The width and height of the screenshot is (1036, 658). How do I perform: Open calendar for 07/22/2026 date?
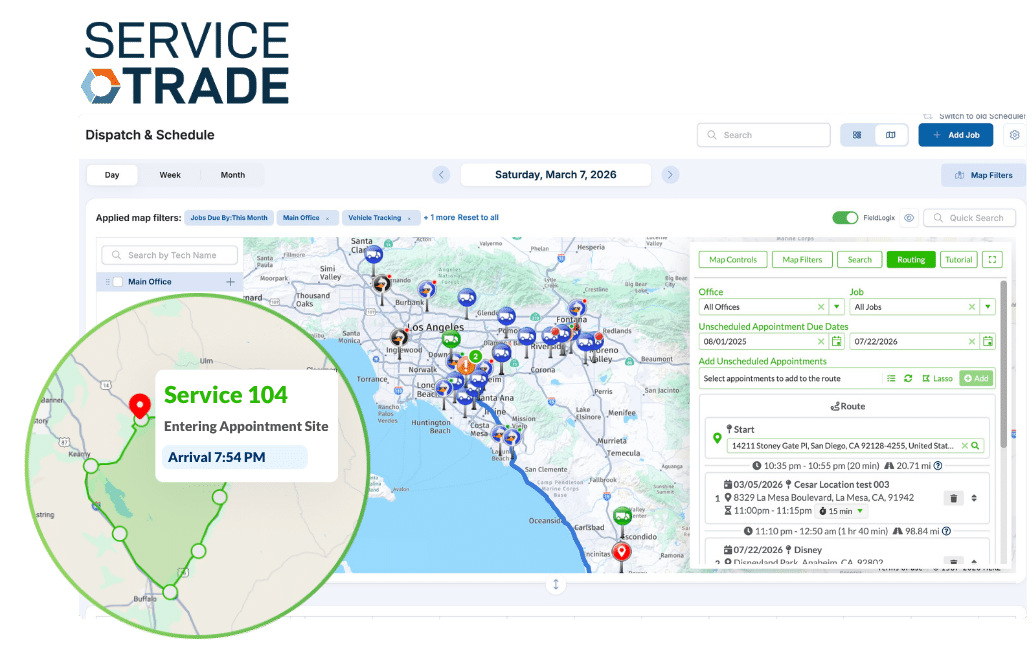988,342
